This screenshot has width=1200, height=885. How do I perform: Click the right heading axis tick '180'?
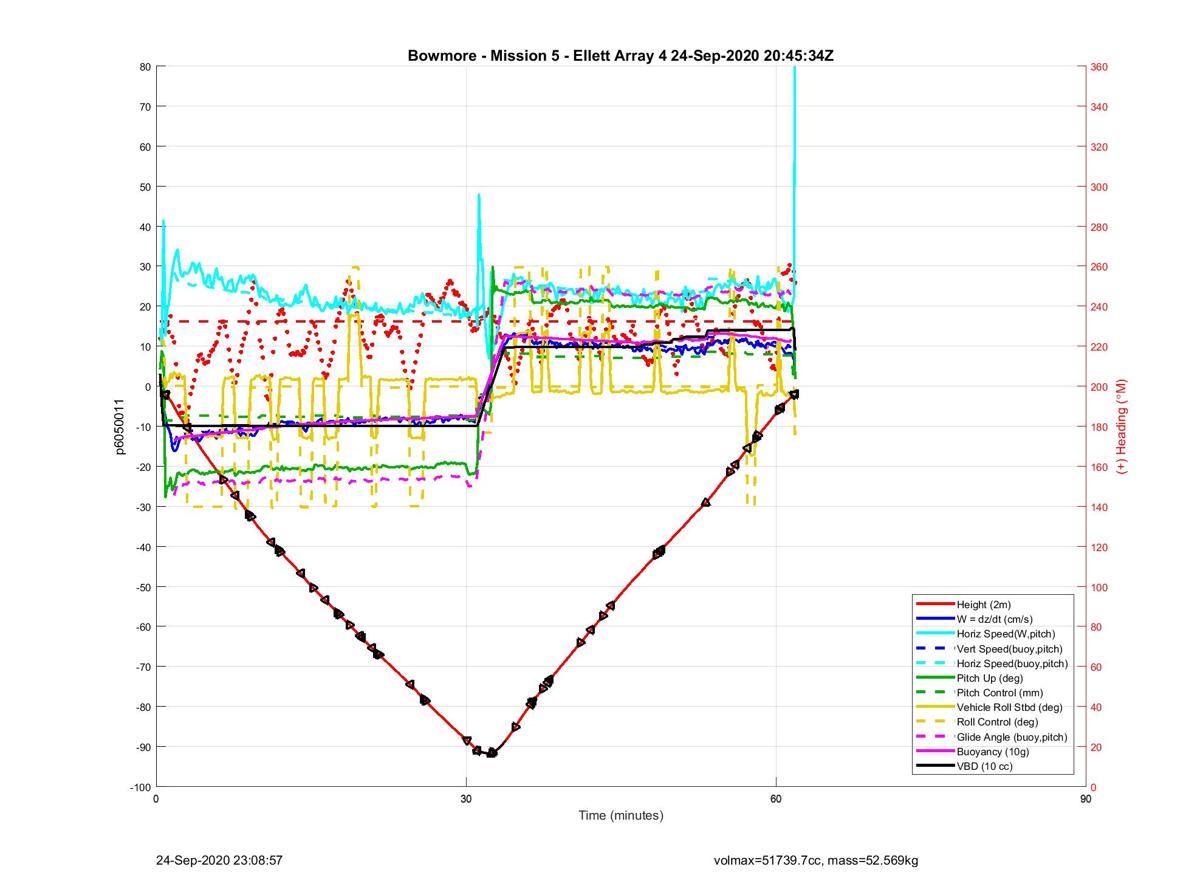pos(1101,427)
